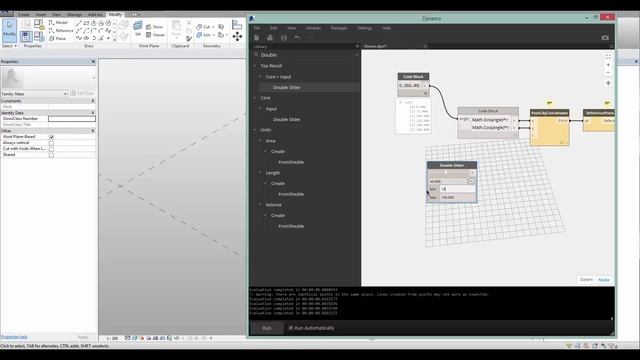Click the Plane tool in Draw panel
The image size is (640, 360).
(x=58, y=38)
